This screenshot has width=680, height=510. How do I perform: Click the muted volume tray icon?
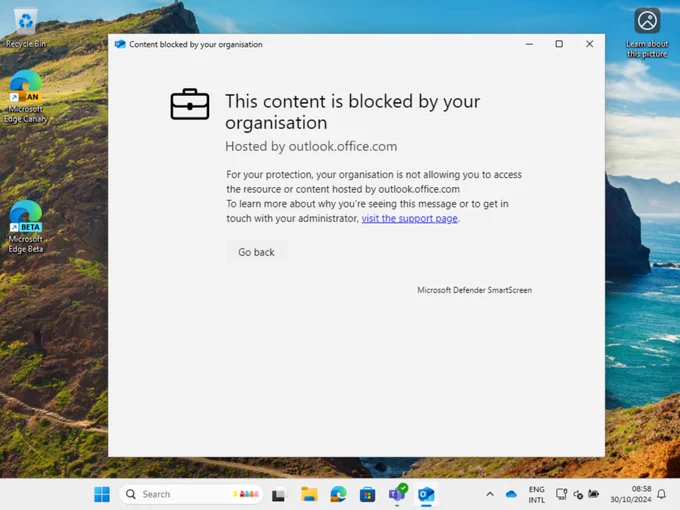coord(578,494)
